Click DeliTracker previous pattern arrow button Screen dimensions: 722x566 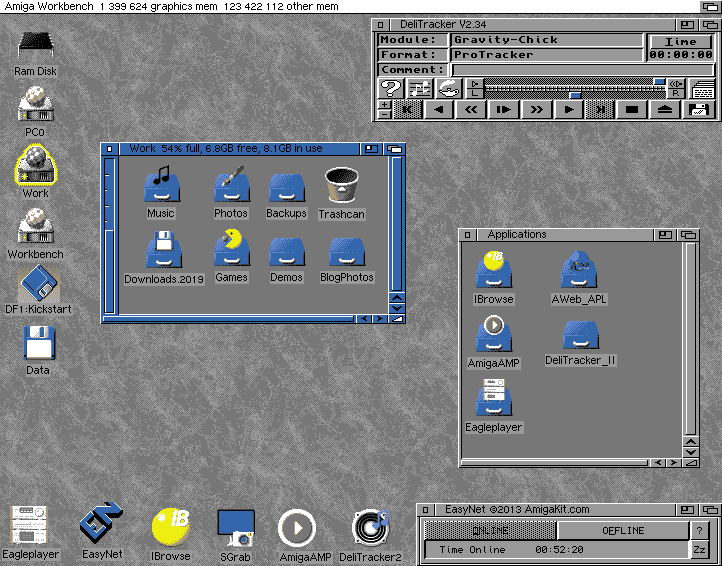(439, 110)
